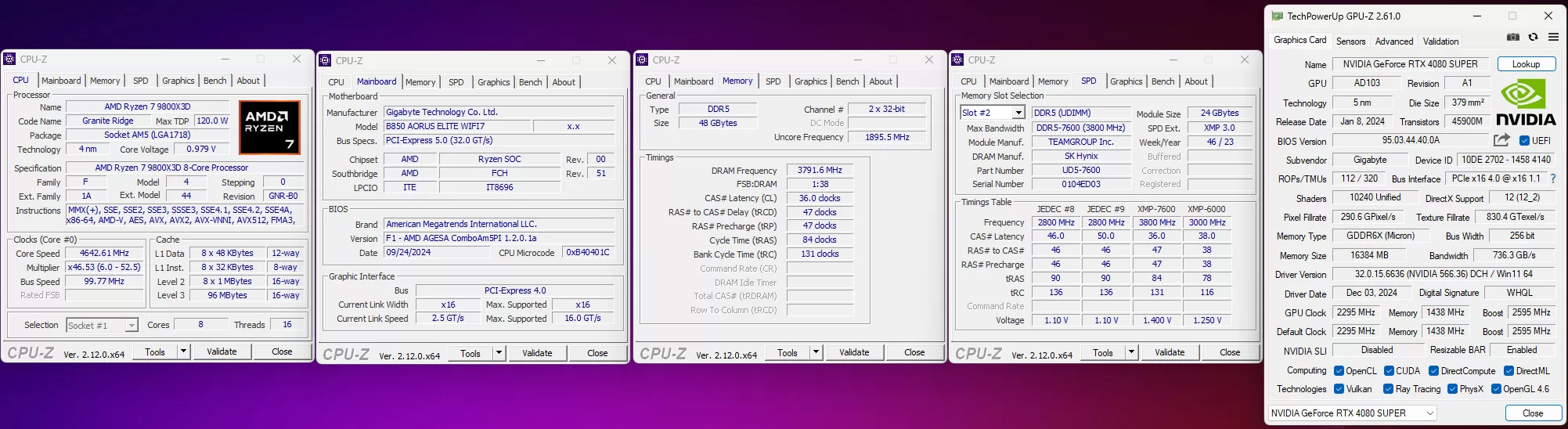The height and width of the screenshot is (429, 1568).
Task: Click the Bus Interface question mark icon
Action: 1553,178
